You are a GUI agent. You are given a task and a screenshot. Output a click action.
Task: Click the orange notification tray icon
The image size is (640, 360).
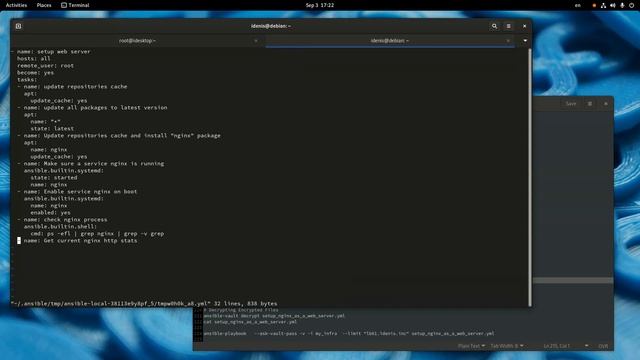tap(594, 5)
